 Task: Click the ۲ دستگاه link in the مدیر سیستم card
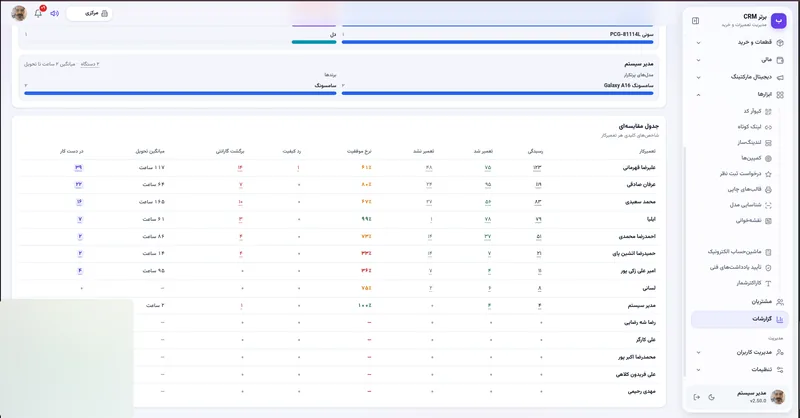pyautogui.click(x=90, y=64)
